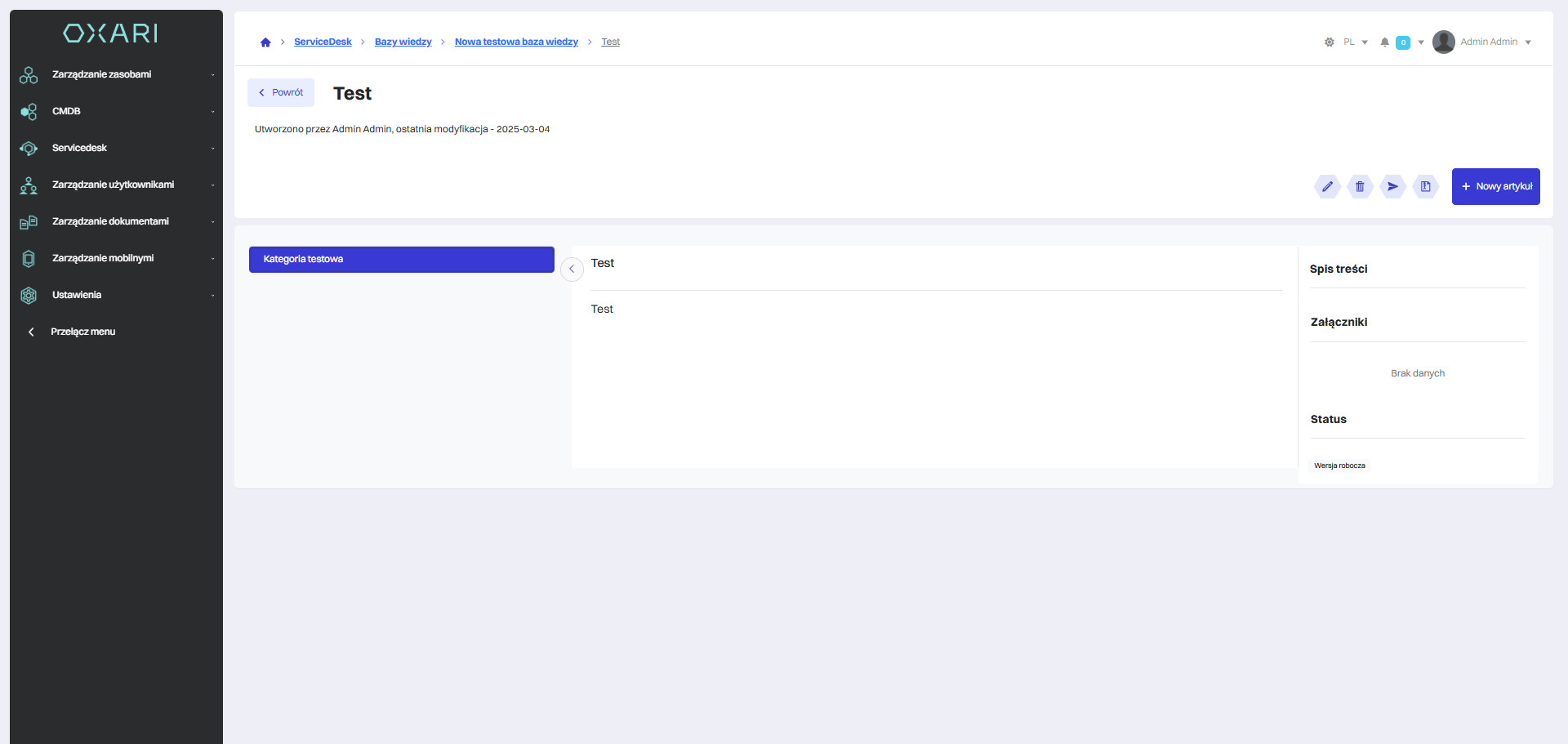Click the Nowy artykuł button
Viewport: 1568px width, 744px height.
1495,186
